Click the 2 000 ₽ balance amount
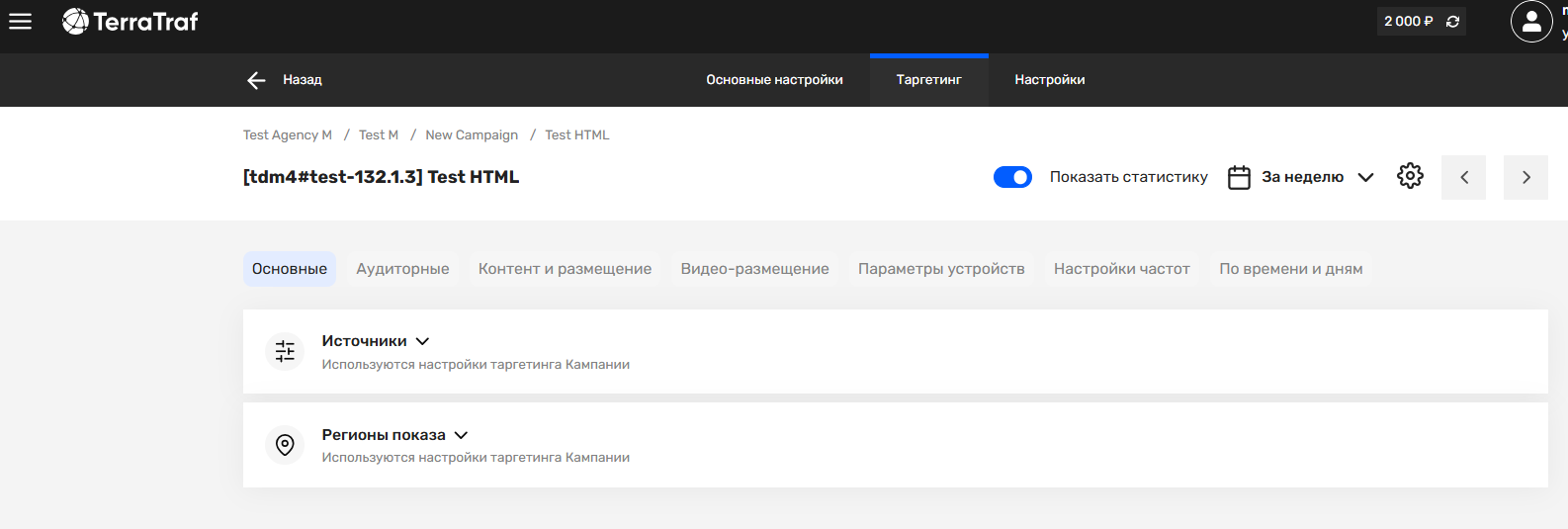 tap(1408, 22)
